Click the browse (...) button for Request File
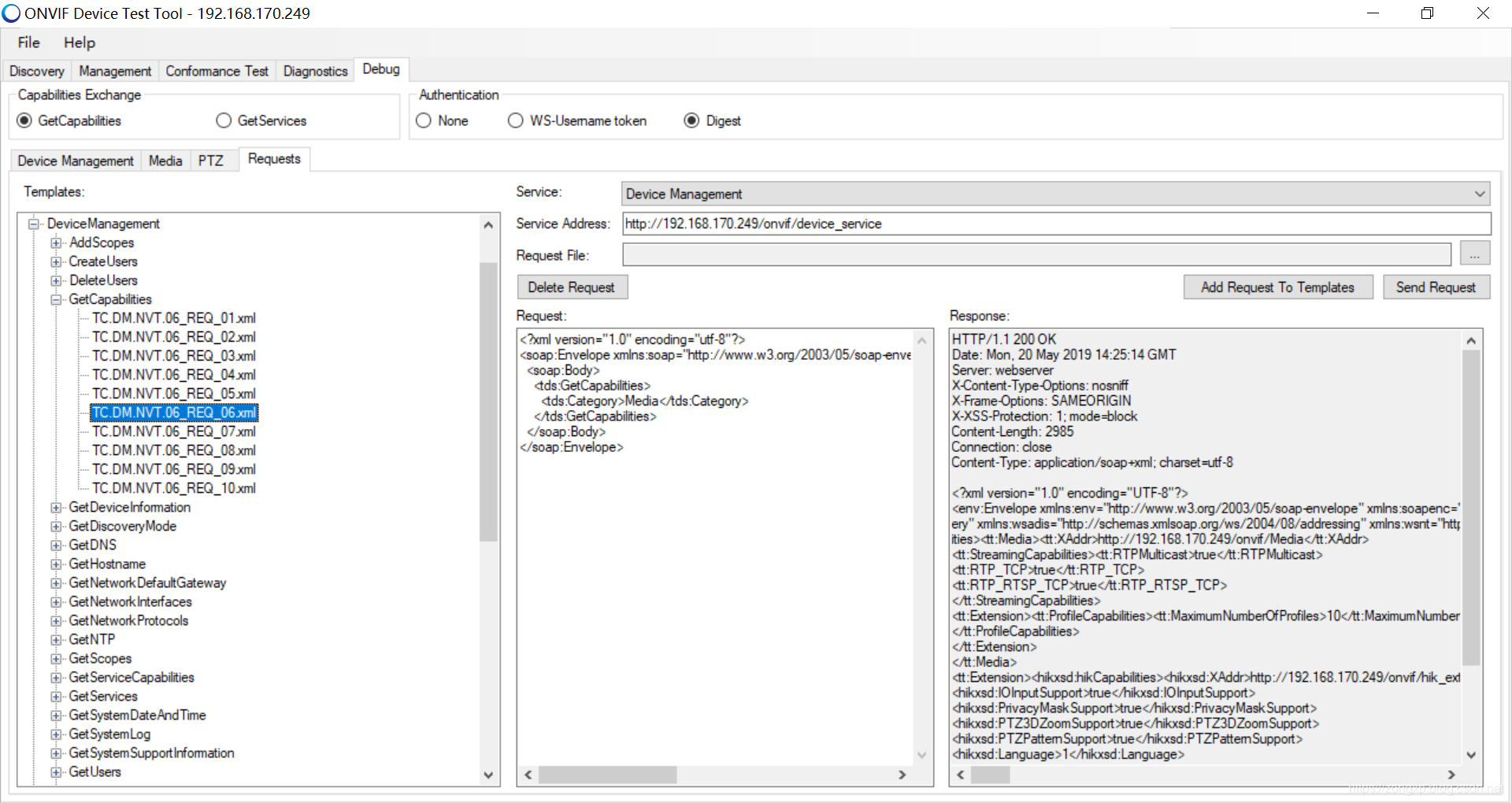 coord(1475,254)
